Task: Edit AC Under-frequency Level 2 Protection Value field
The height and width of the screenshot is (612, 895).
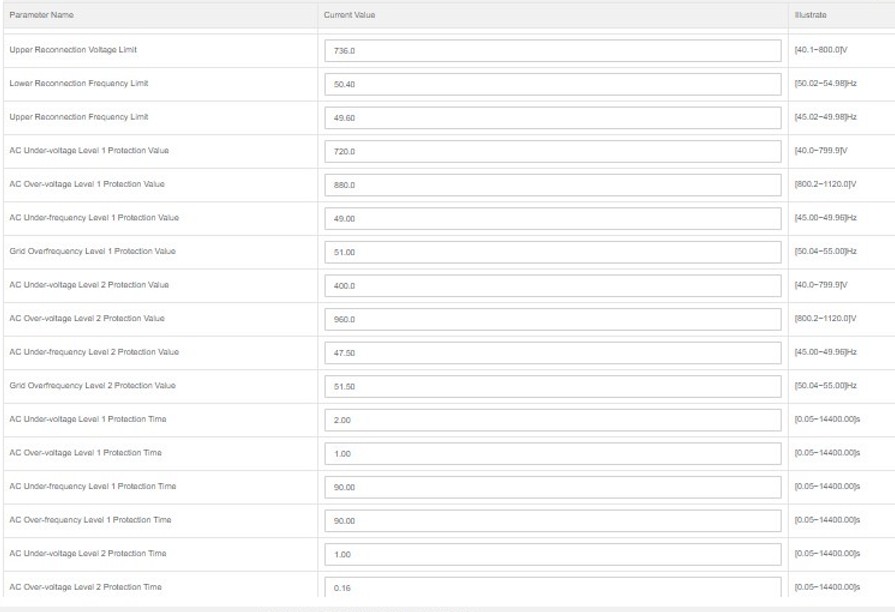Action: (552, 352)
